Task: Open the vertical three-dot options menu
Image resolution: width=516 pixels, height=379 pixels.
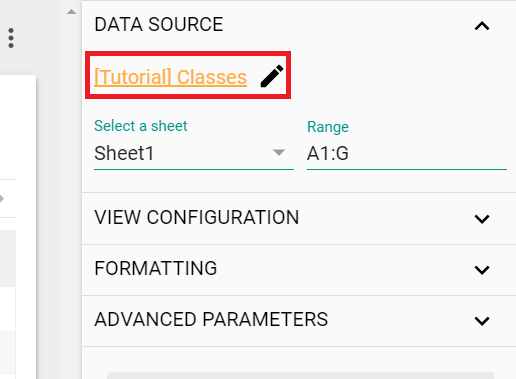Action: pos(11,38)
